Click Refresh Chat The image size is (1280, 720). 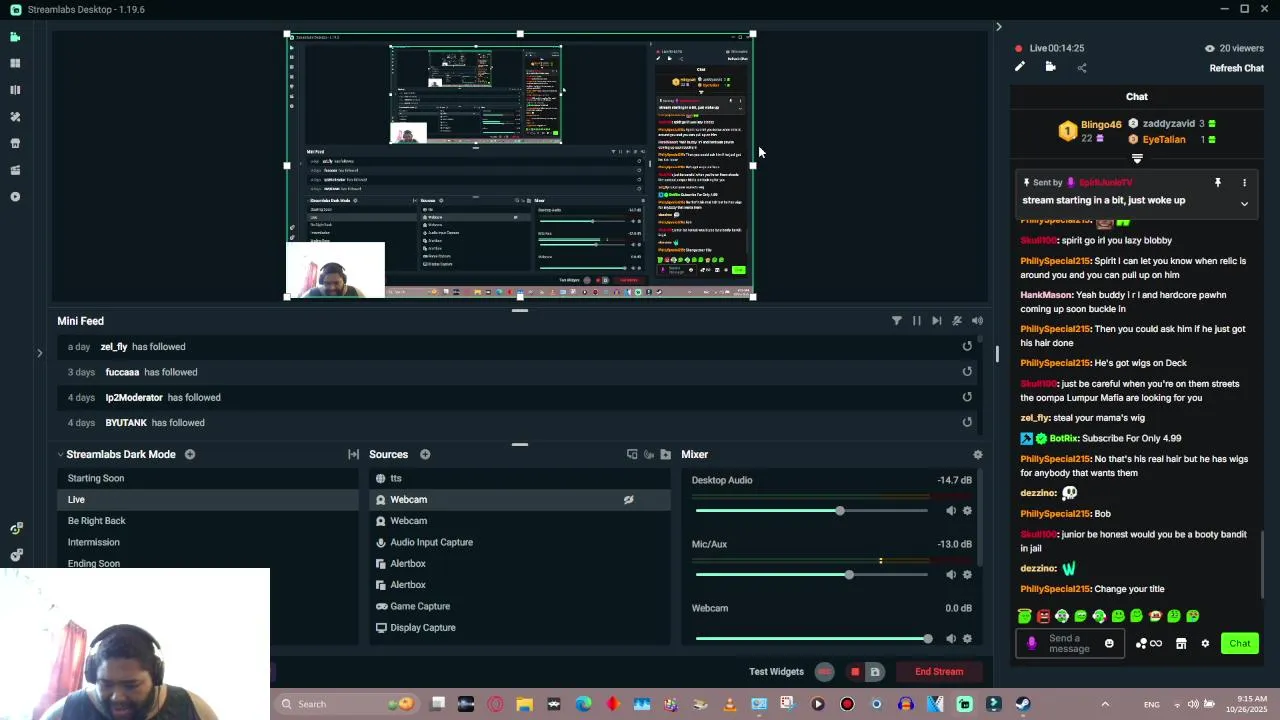1237,68
